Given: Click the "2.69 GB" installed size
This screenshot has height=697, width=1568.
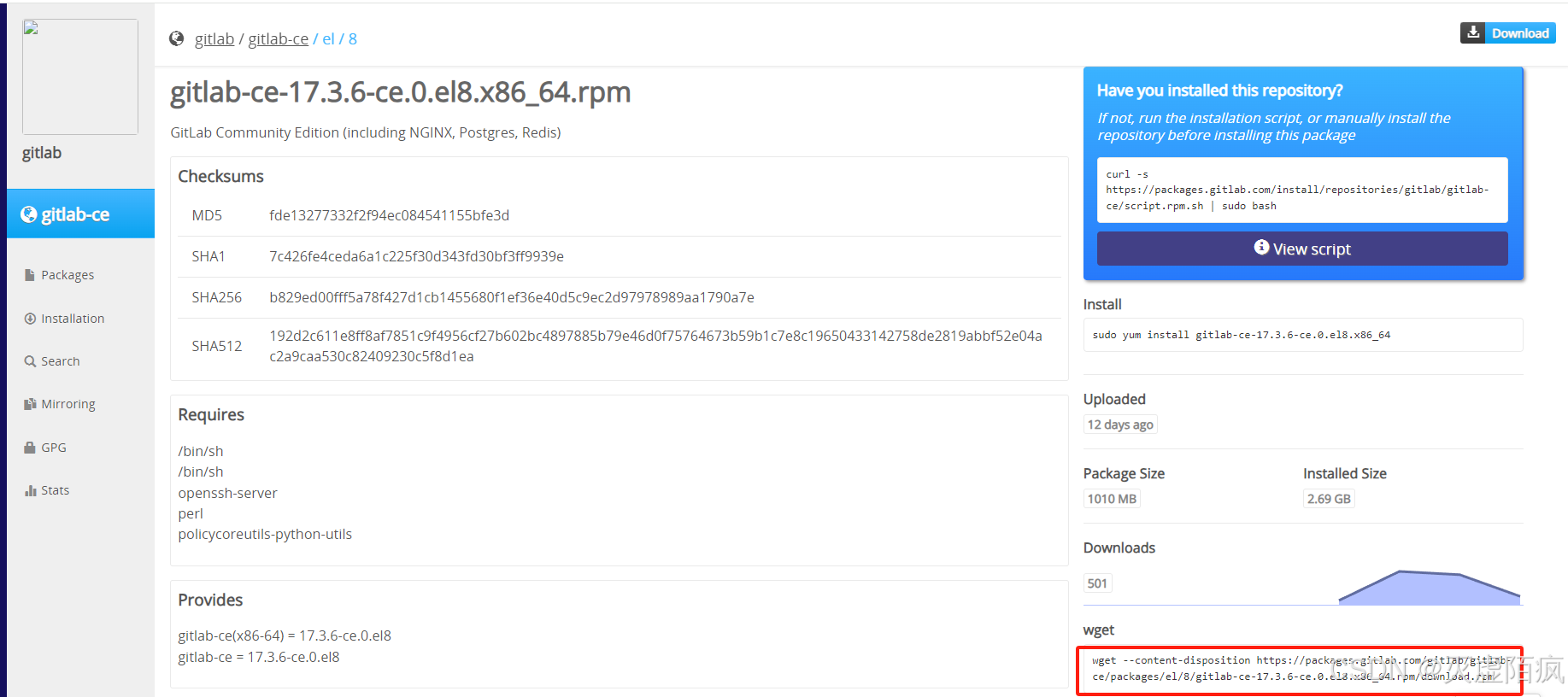Looking at the screenshot, I should tap(1329, 499).
